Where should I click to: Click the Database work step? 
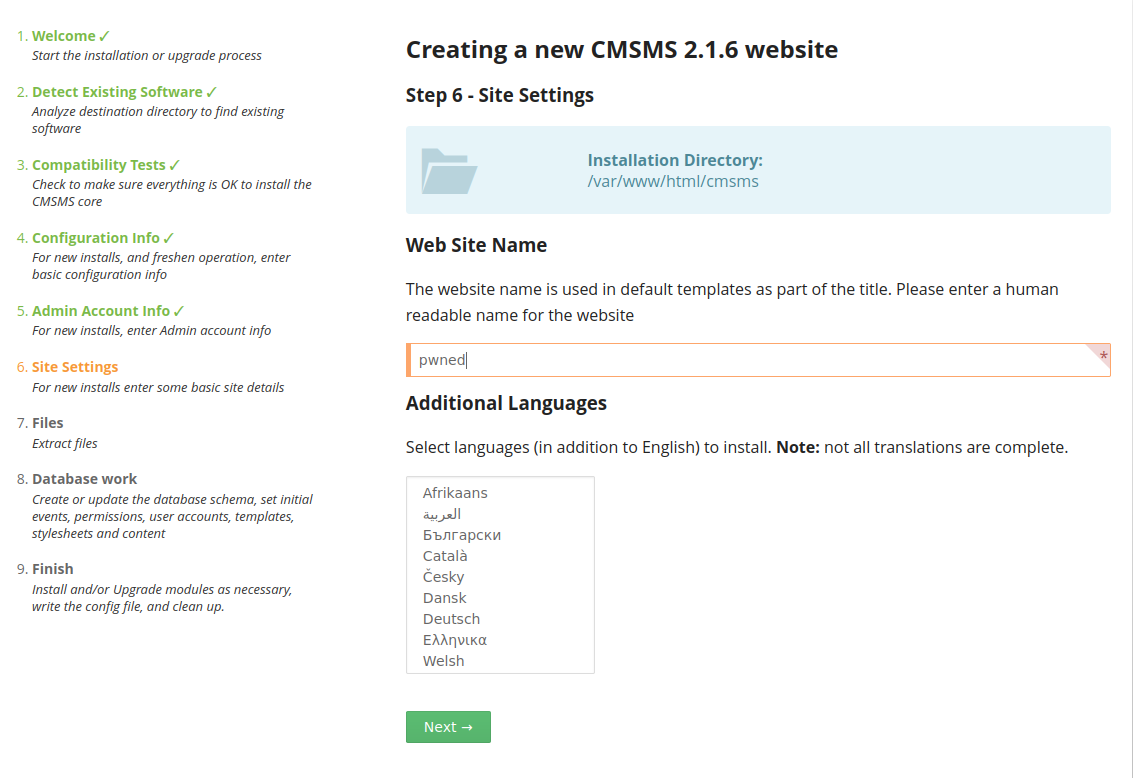84,479
